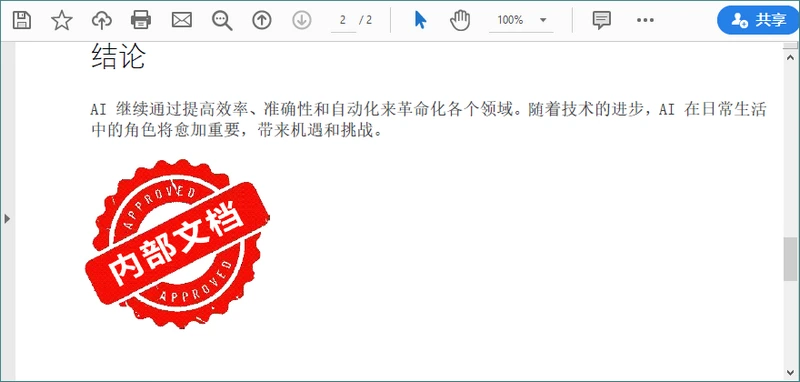This screenshot has width=800, height=382.
Task: Send file by email envelope icon
Action: pos(182,20)
